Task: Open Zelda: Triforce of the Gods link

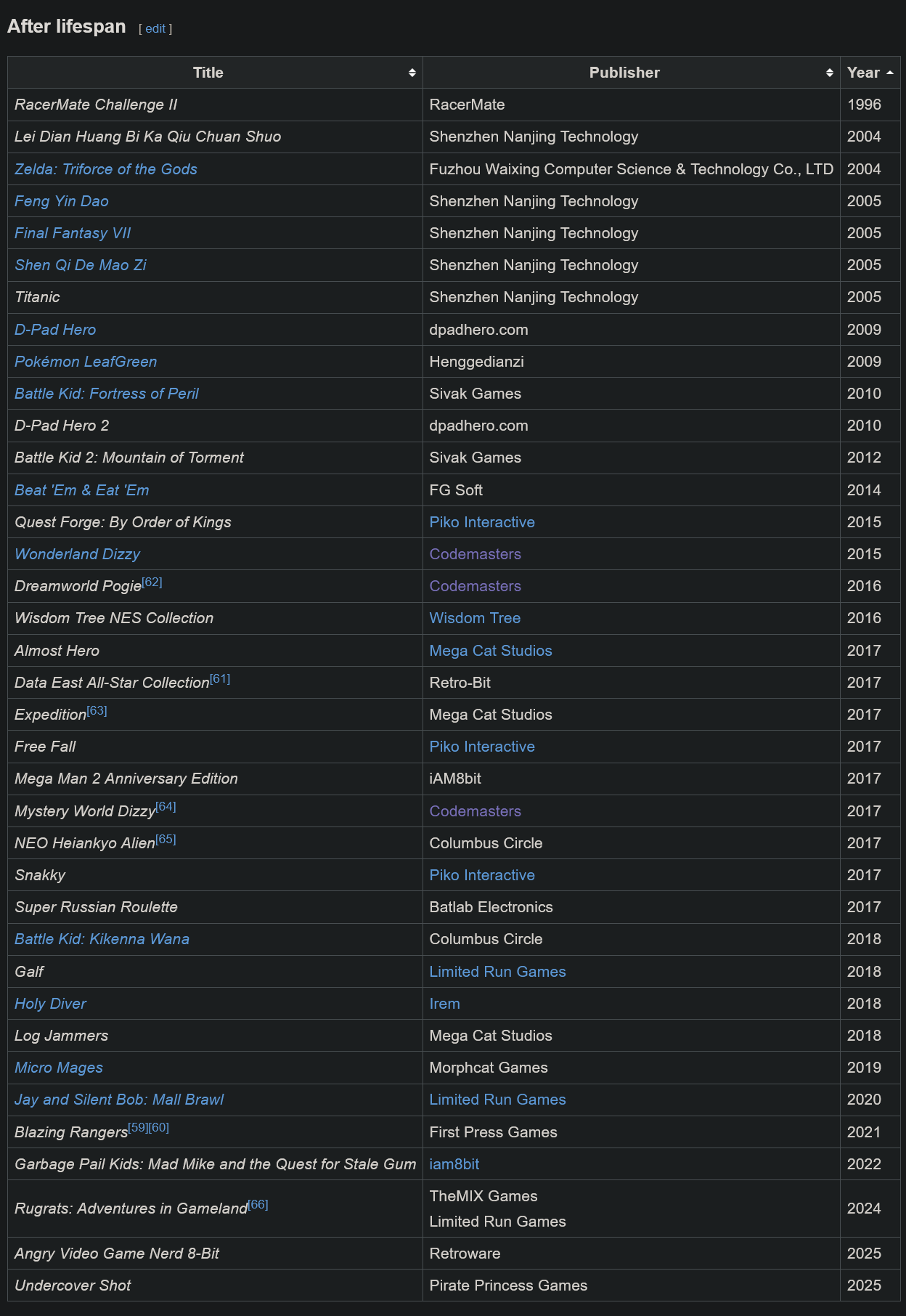Action: point(106,169)
